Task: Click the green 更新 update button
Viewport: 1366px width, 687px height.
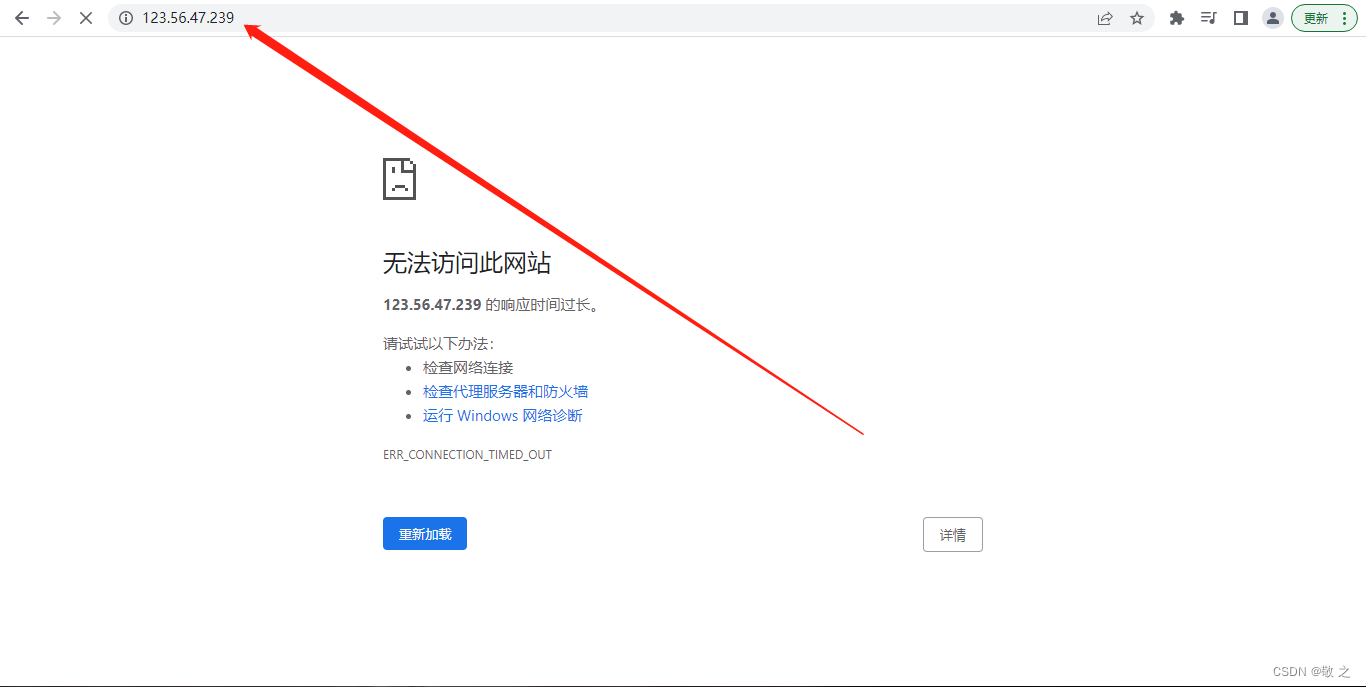Action: (x=1315, y=17)
